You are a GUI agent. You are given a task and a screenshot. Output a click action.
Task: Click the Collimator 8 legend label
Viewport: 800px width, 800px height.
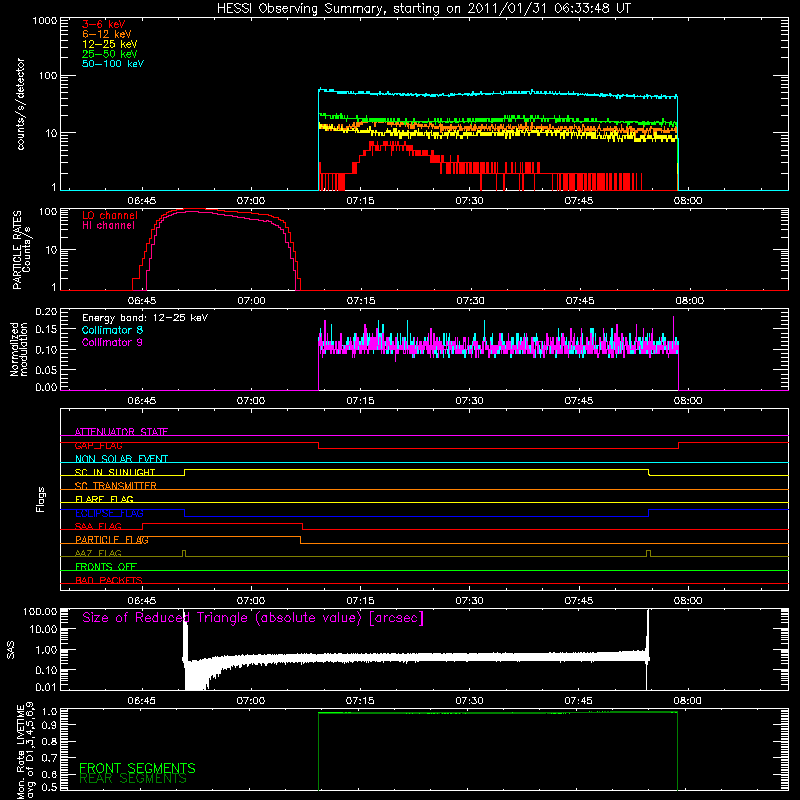[112, 330]
